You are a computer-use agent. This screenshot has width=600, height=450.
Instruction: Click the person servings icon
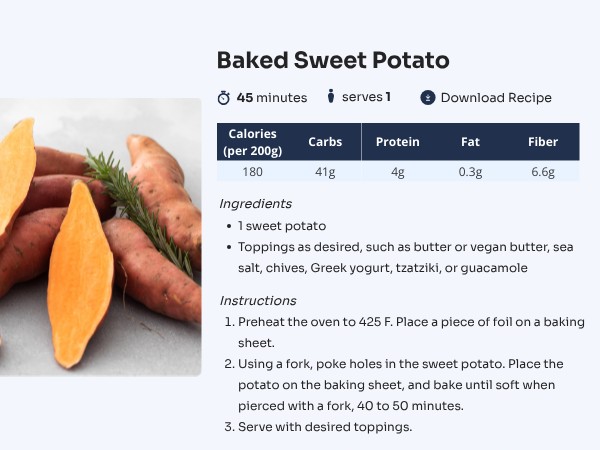330,97
